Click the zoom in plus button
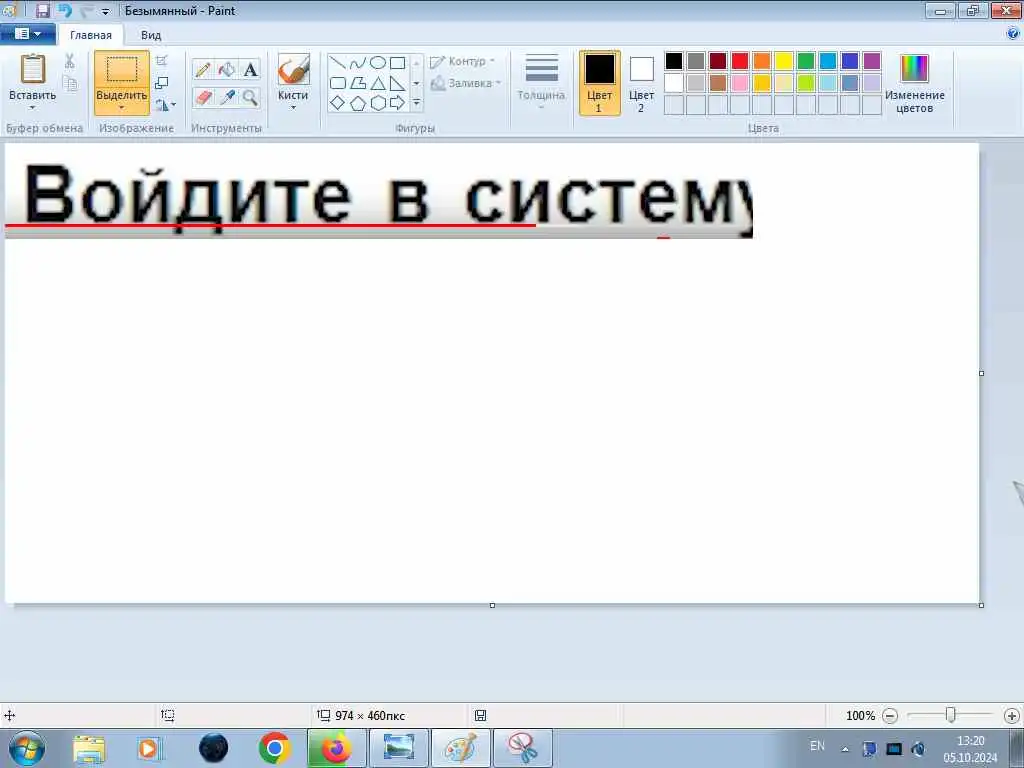 pos(1012,716)
